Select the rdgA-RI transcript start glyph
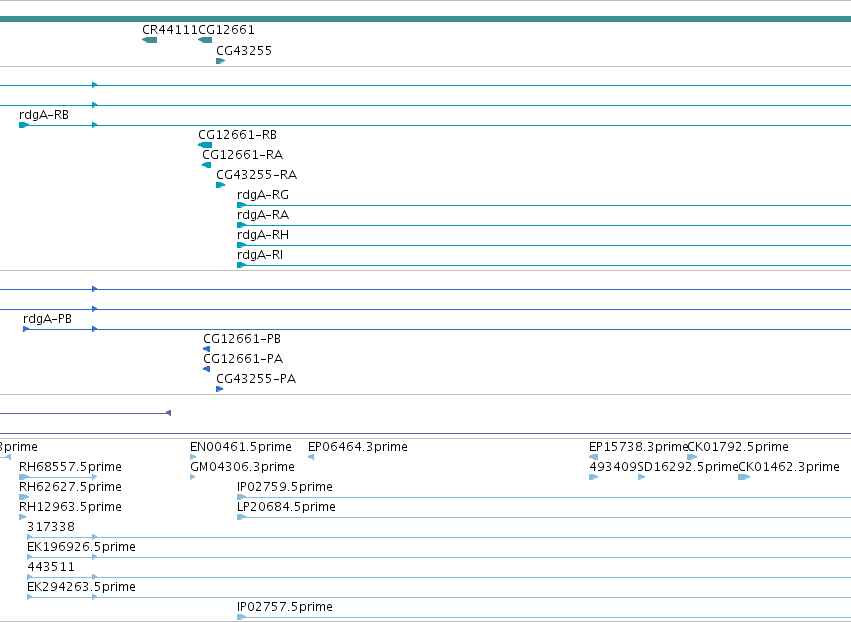Viewport: 851px width, 622px height. (x=242, y=265)
